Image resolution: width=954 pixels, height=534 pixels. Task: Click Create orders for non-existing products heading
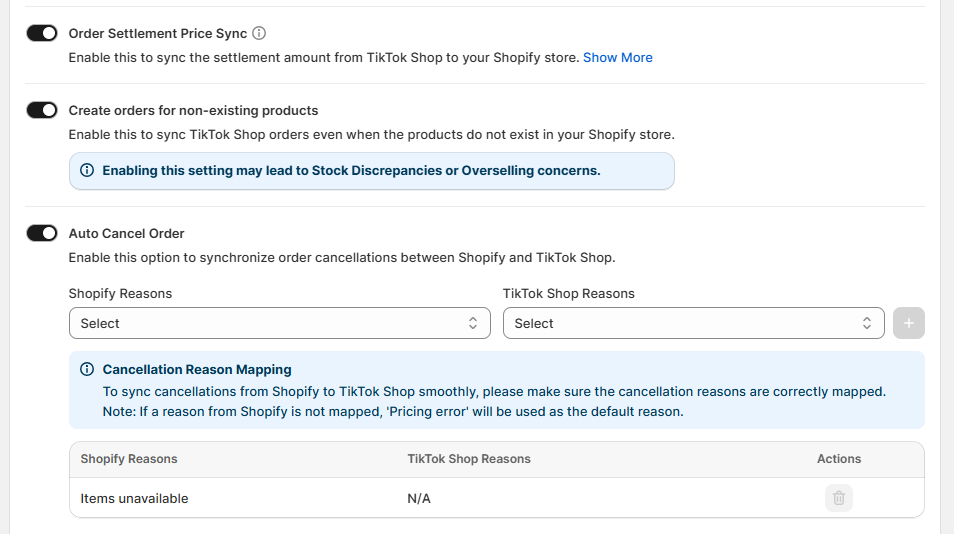pyautogui.click(x=193, y=110)
